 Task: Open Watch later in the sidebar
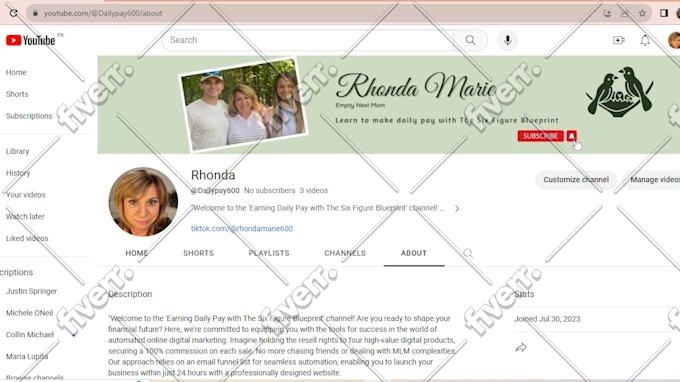(25, 216)
